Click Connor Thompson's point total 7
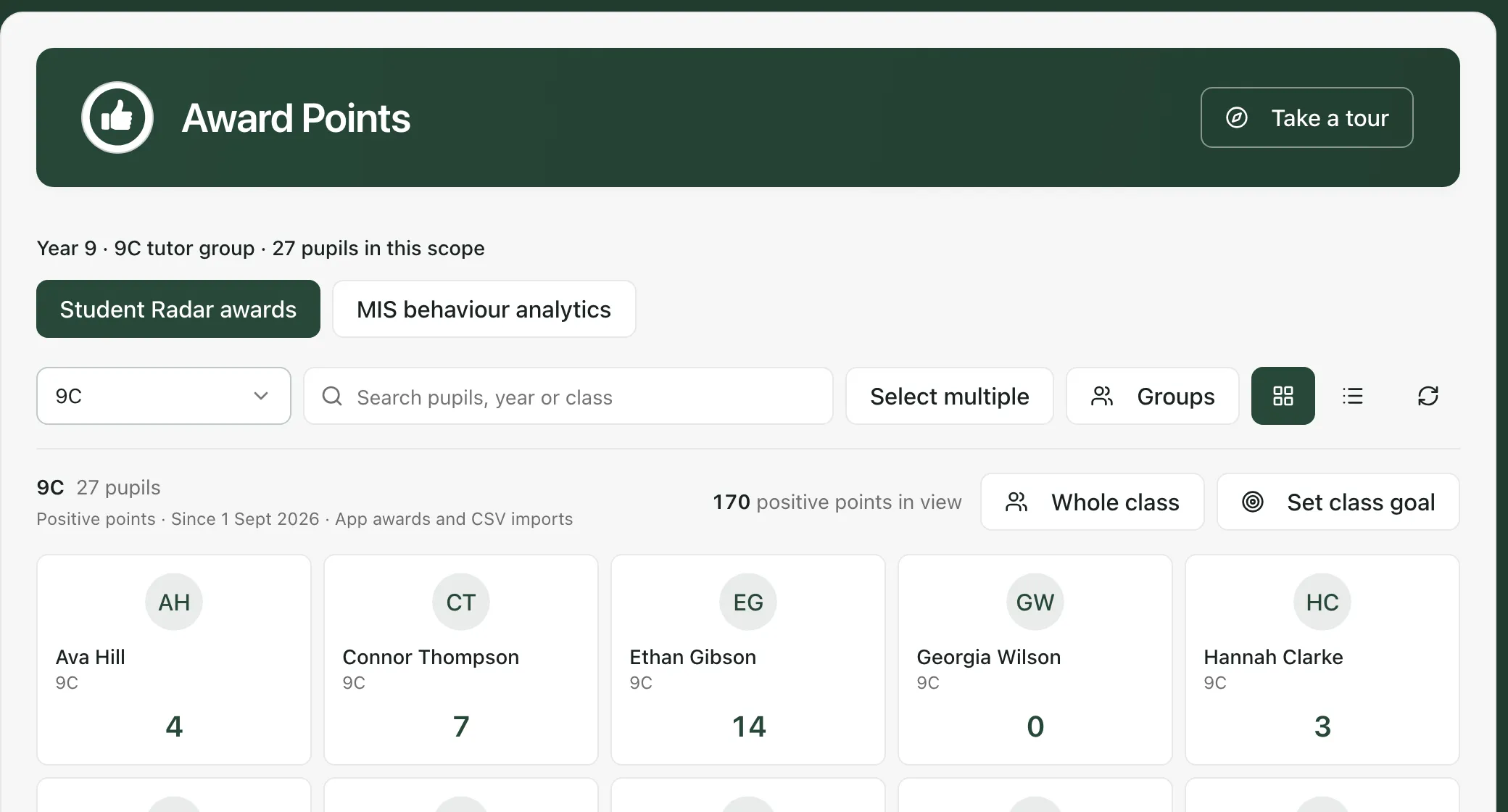Screen dimensions: 1508x812 [461, 726]
